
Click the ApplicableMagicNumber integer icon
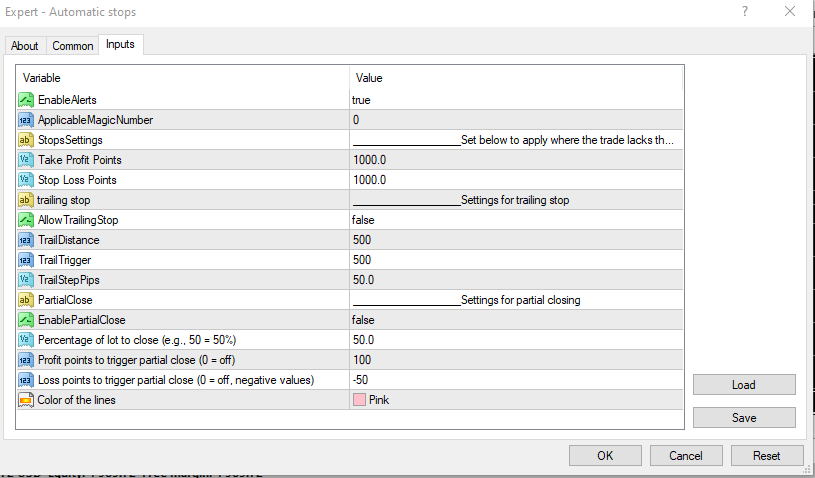(27, 120)
